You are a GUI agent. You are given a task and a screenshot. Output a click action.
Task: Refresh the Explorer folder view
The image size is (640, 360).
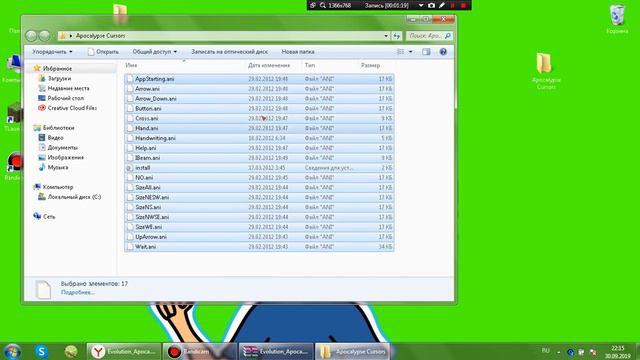coord(397,36)
